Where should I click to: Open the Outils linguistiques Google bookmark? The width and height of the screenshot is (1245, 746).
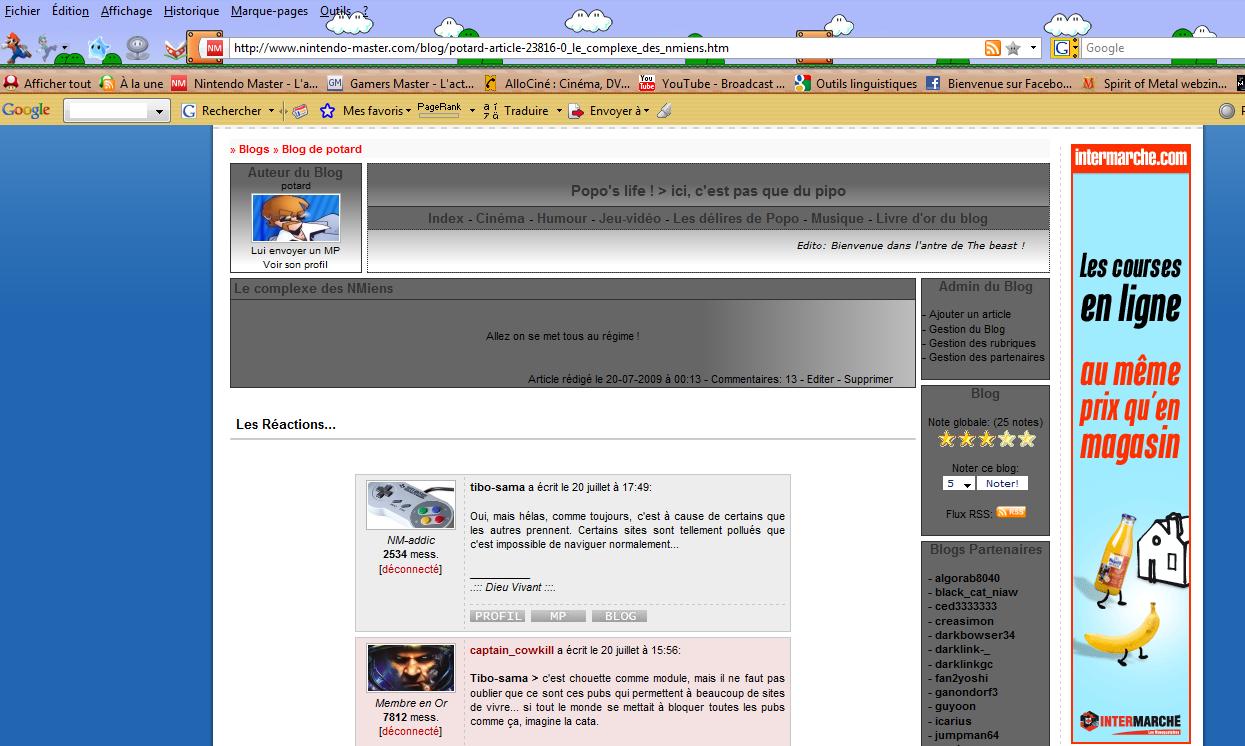[855, 84]
